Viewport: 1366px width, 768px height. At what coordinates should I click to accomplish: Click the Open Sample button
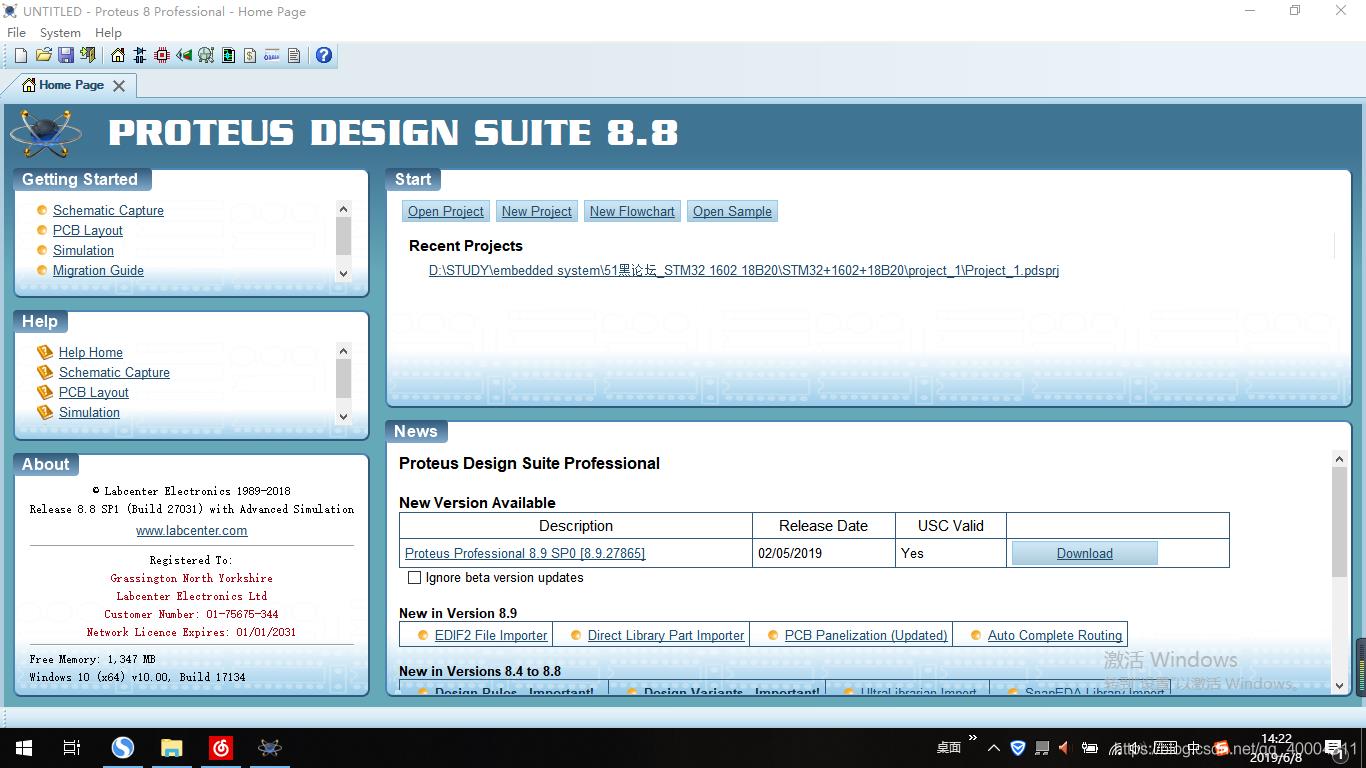tap(732, 211)
